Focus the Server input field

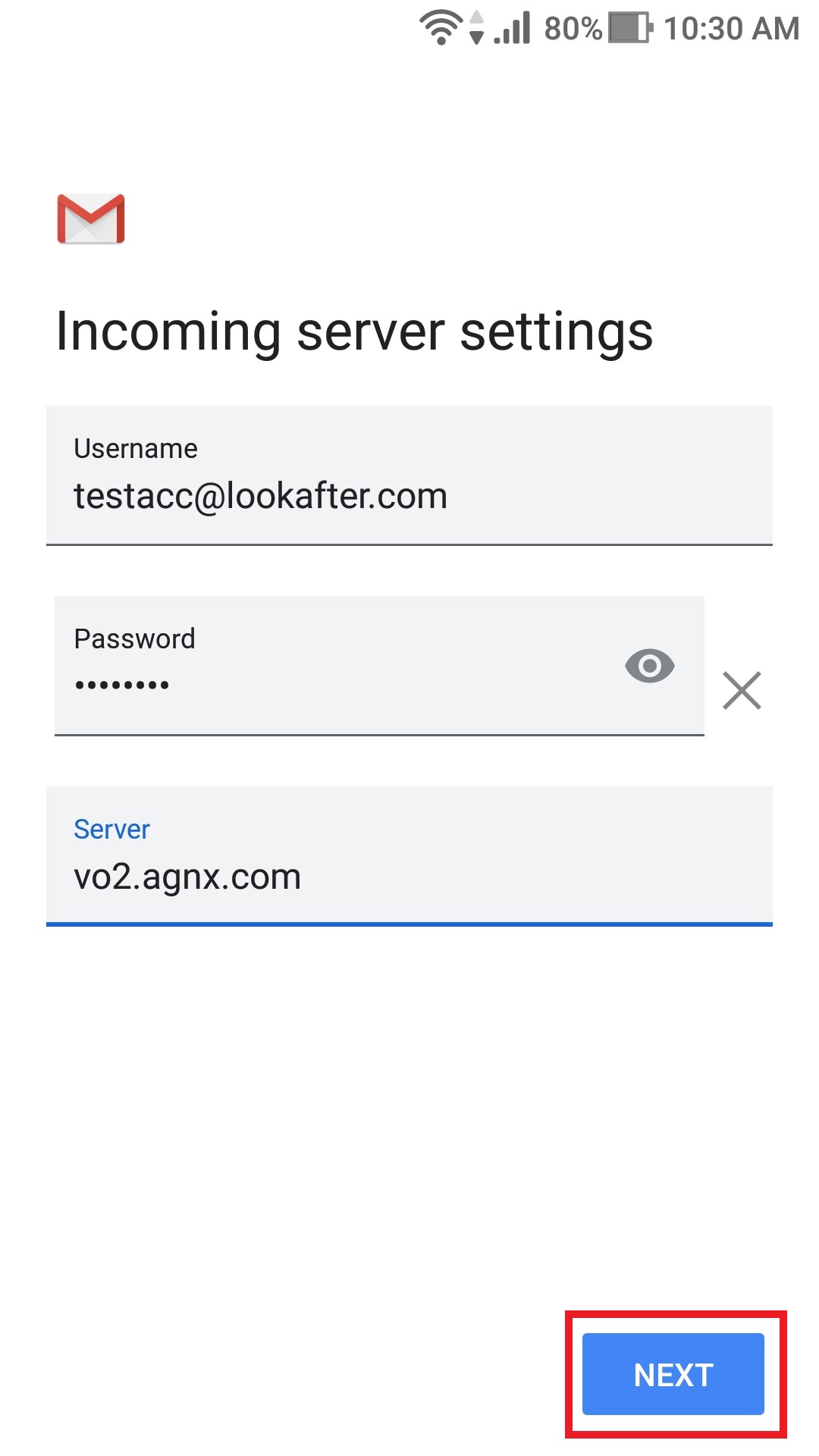409,856
